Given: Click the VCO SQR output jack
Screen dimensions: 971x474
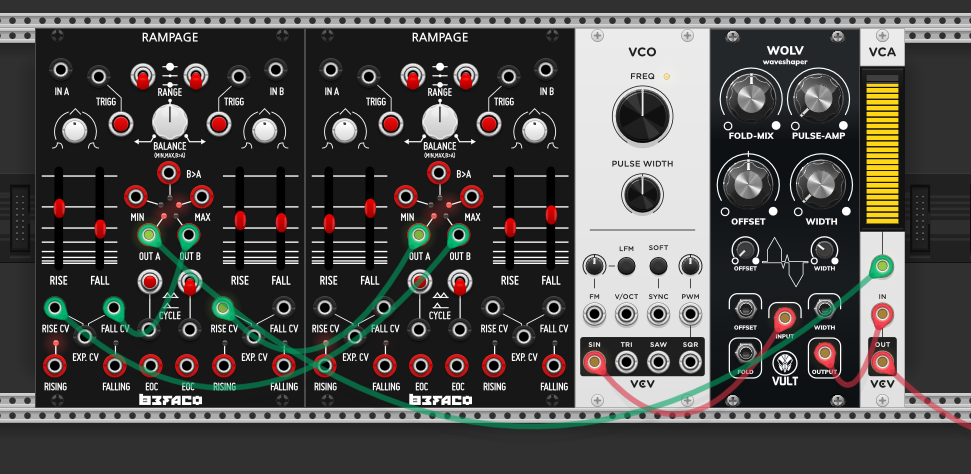Looking at the screenshot, I should pos(690,361).
